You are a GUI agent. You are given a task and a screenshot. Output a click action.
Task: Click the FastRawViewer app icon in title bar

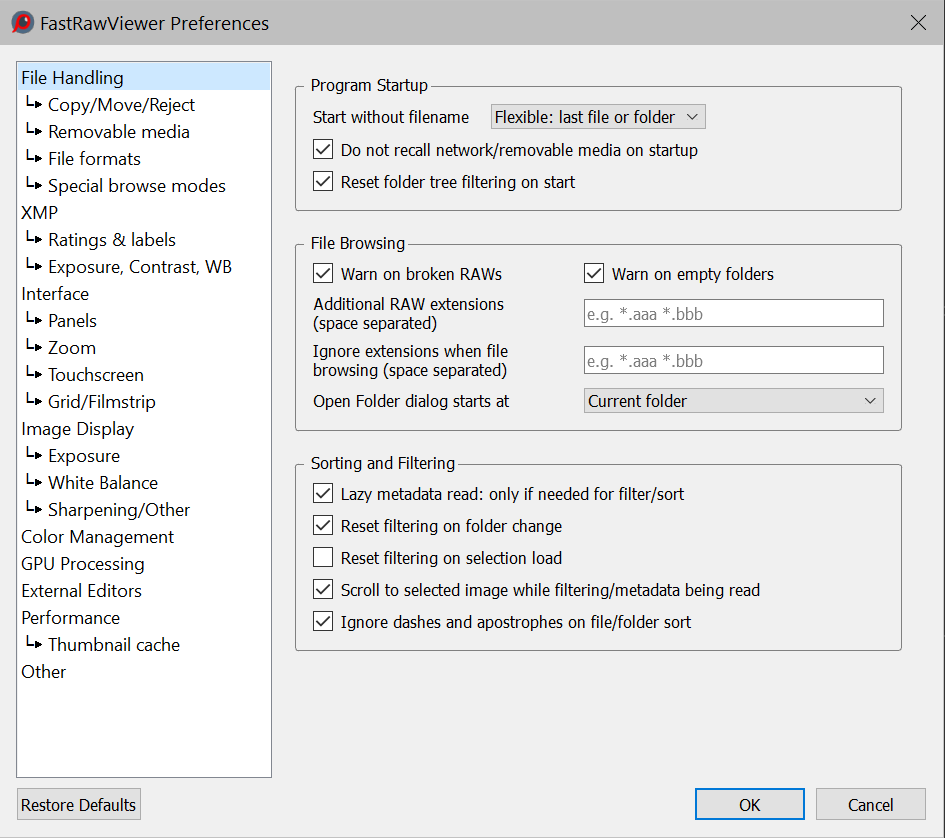[x=22, y=23]
